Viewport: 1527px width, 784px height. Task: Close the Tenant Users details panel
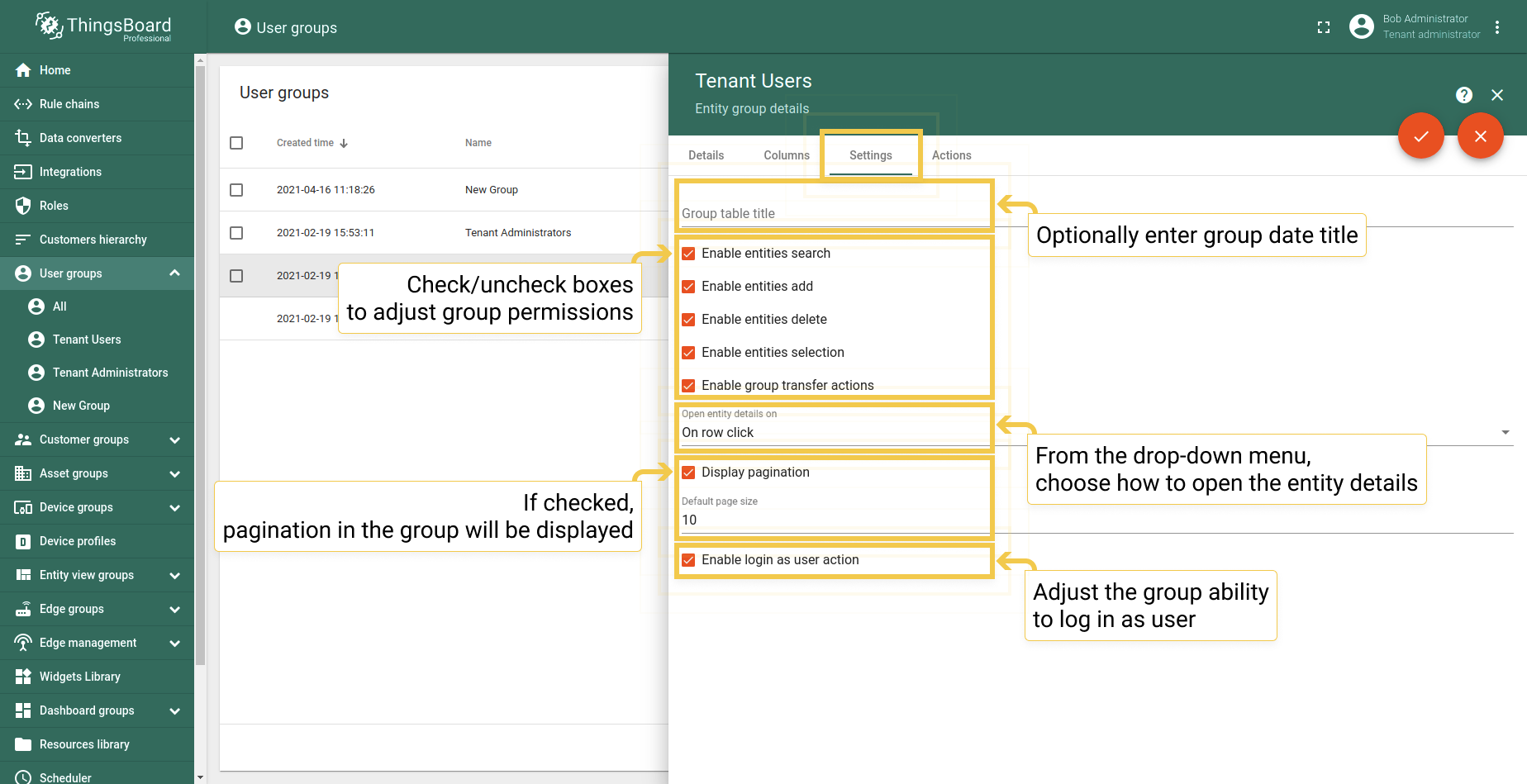point(1497,95)
